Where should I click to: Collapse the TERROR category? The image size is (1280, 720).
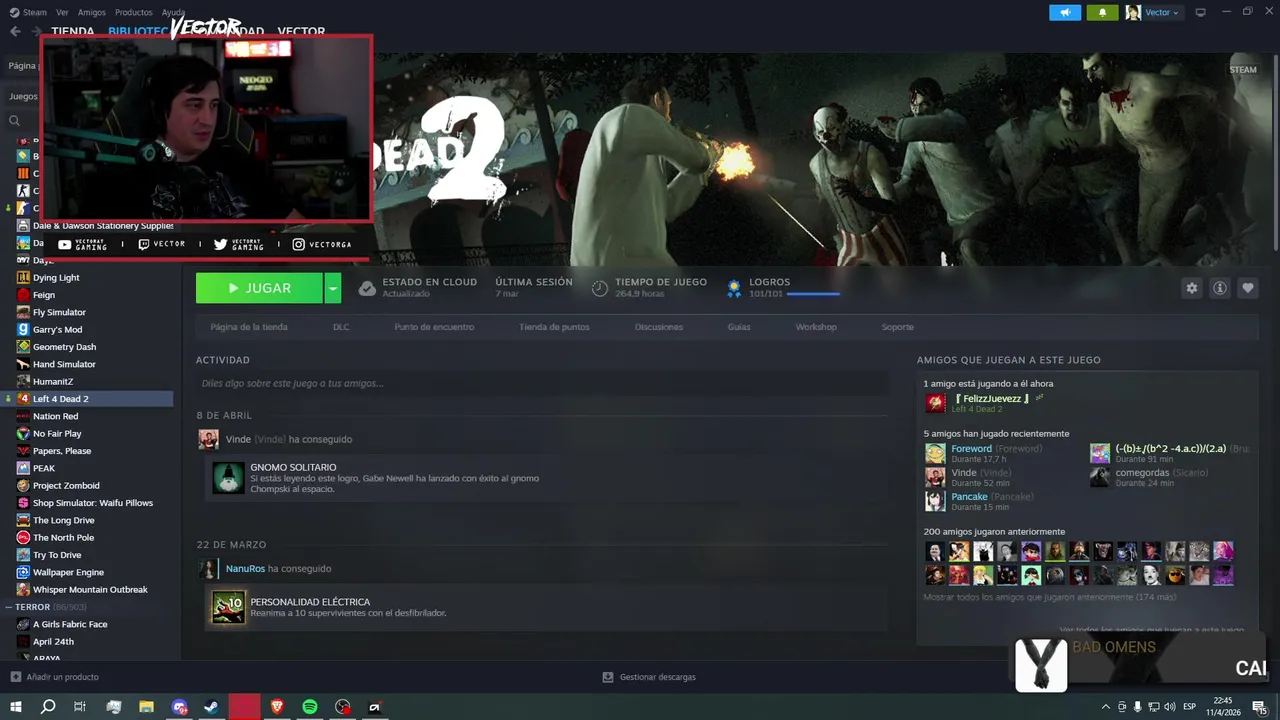point(8,607)
